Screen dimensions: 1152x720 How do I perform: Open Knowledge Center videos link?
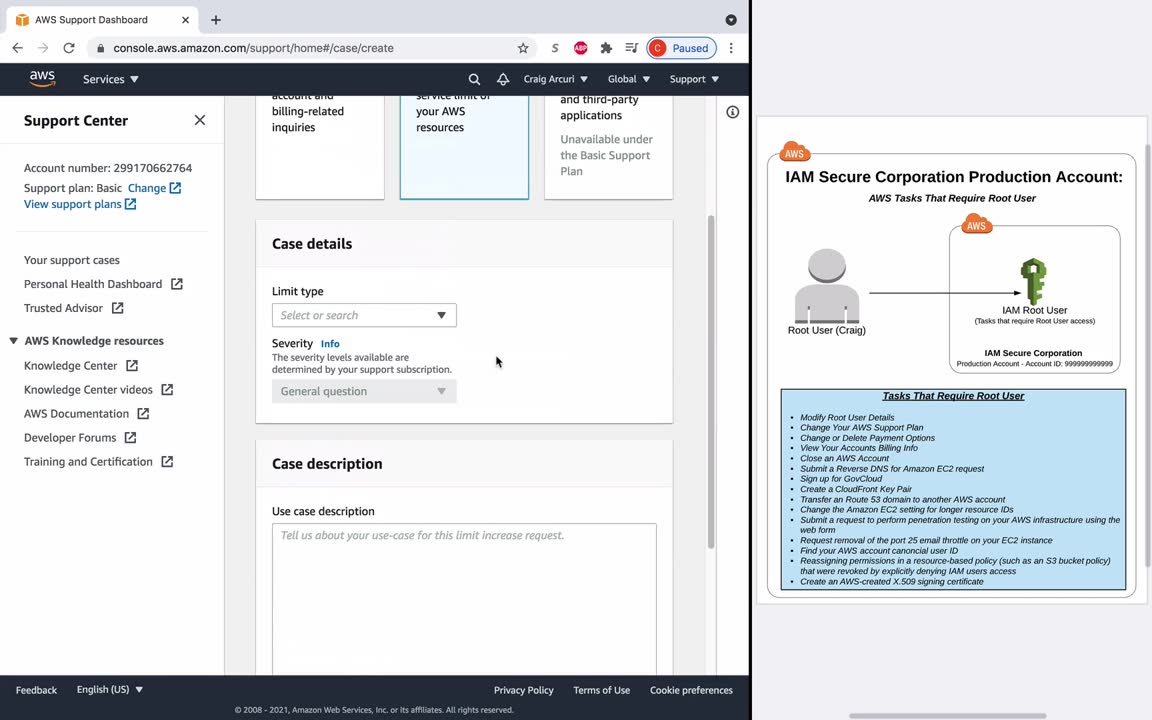(x=98, y=389)
